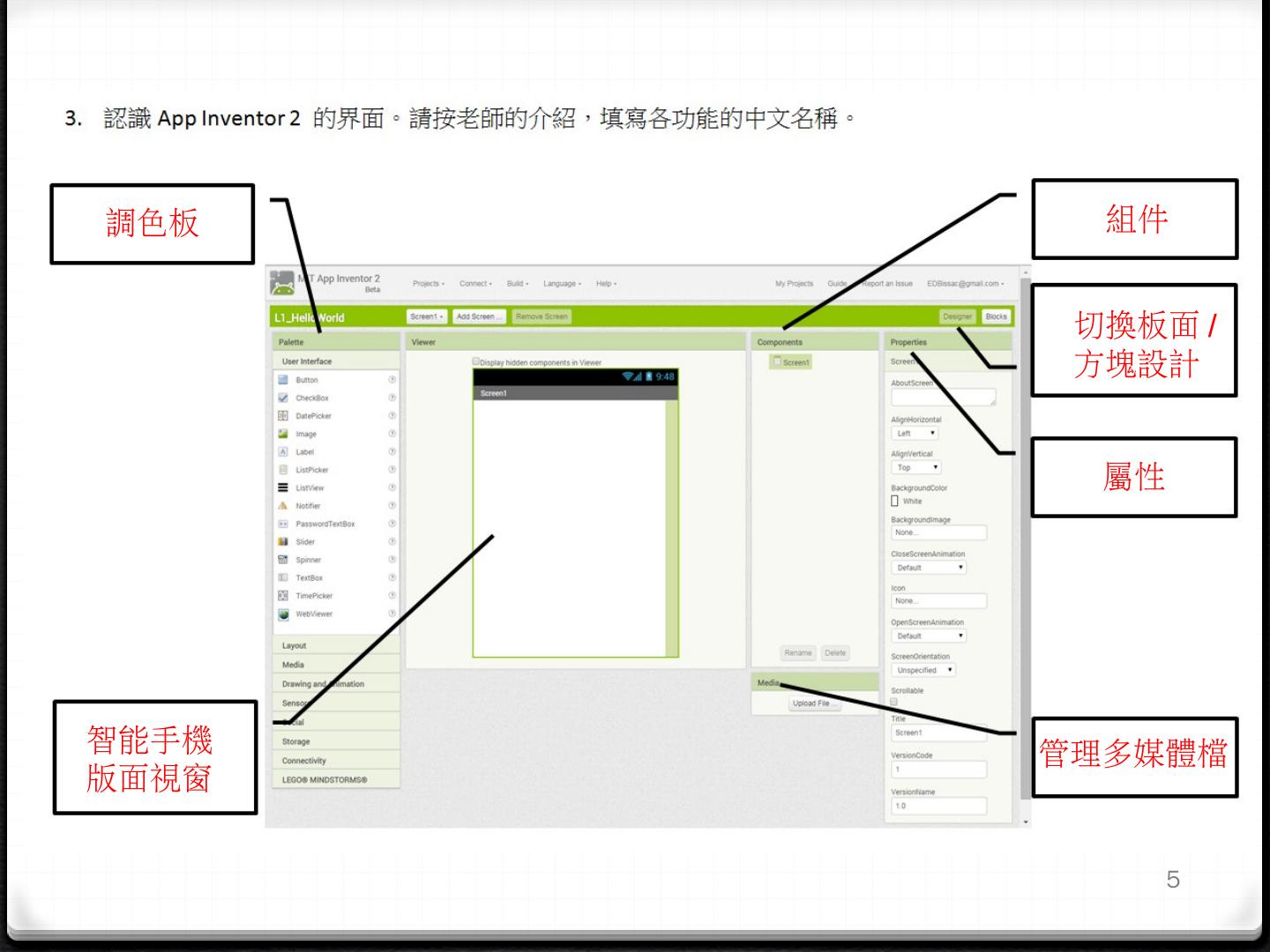Click the VersionName input field
1270x952 pixels.
939,806
